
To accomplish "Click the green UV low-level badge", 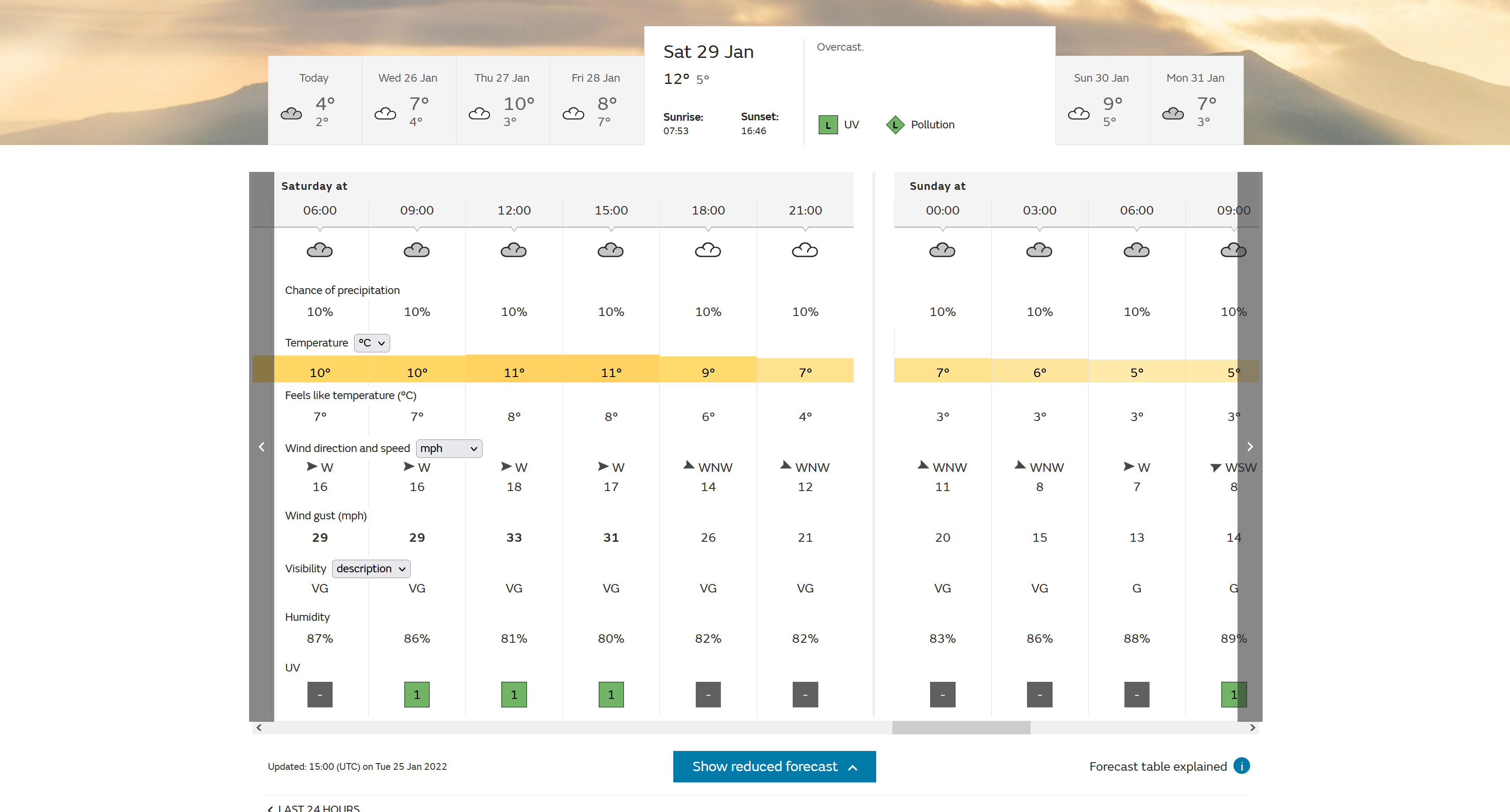I will pos(828,125).
